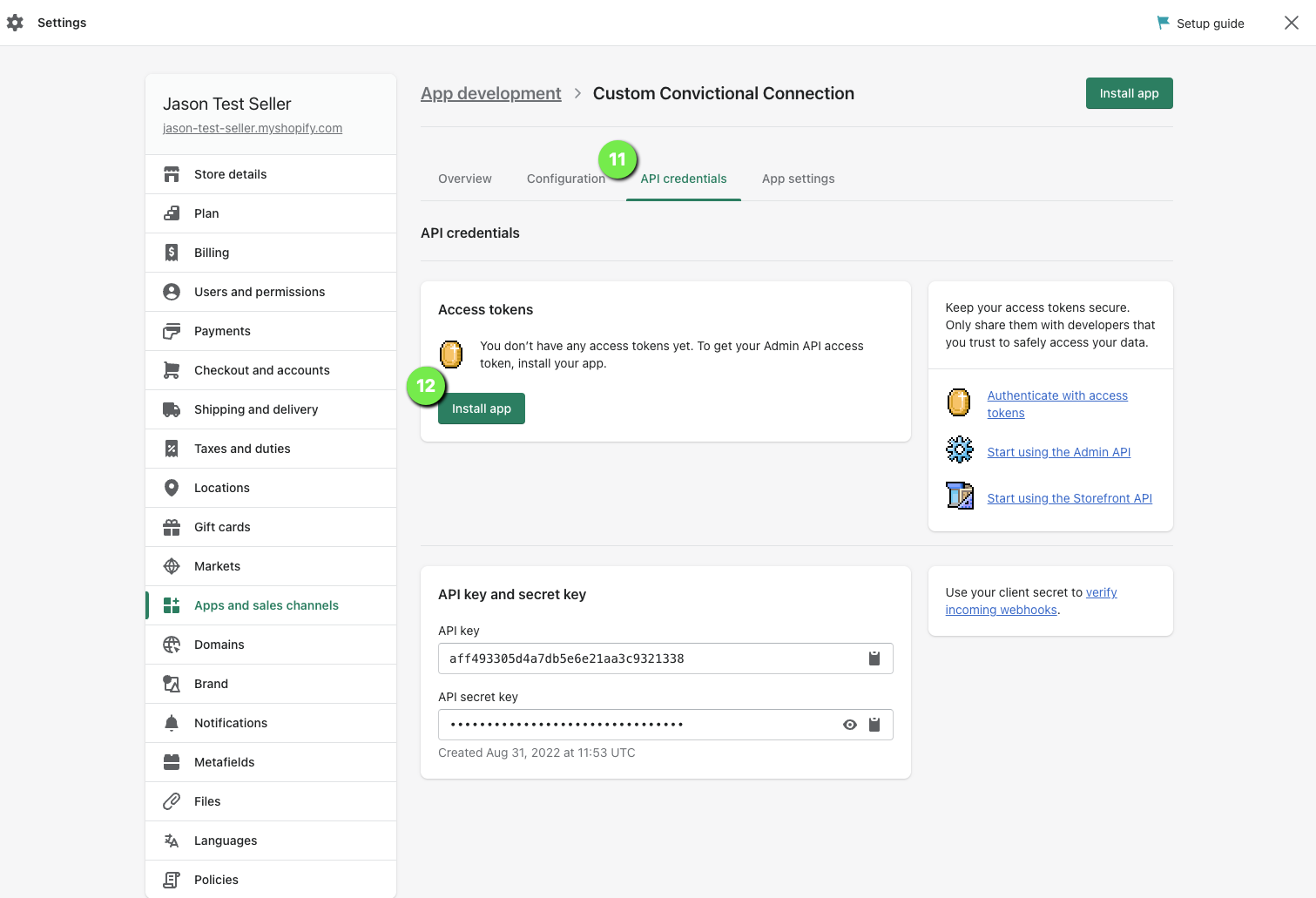This screenshot has width=1316, height=898.
Task: Open Shipping and delivery settings
Action: click(271, 409)
